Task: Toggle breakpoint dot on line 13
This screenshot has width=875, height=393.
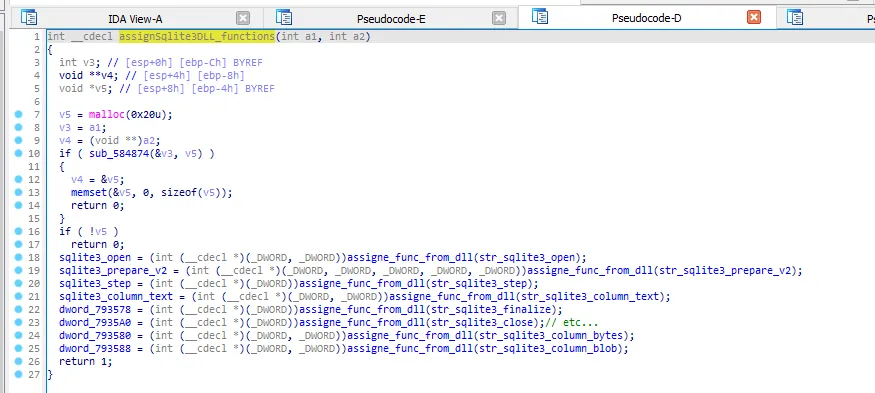Action: 18,192
